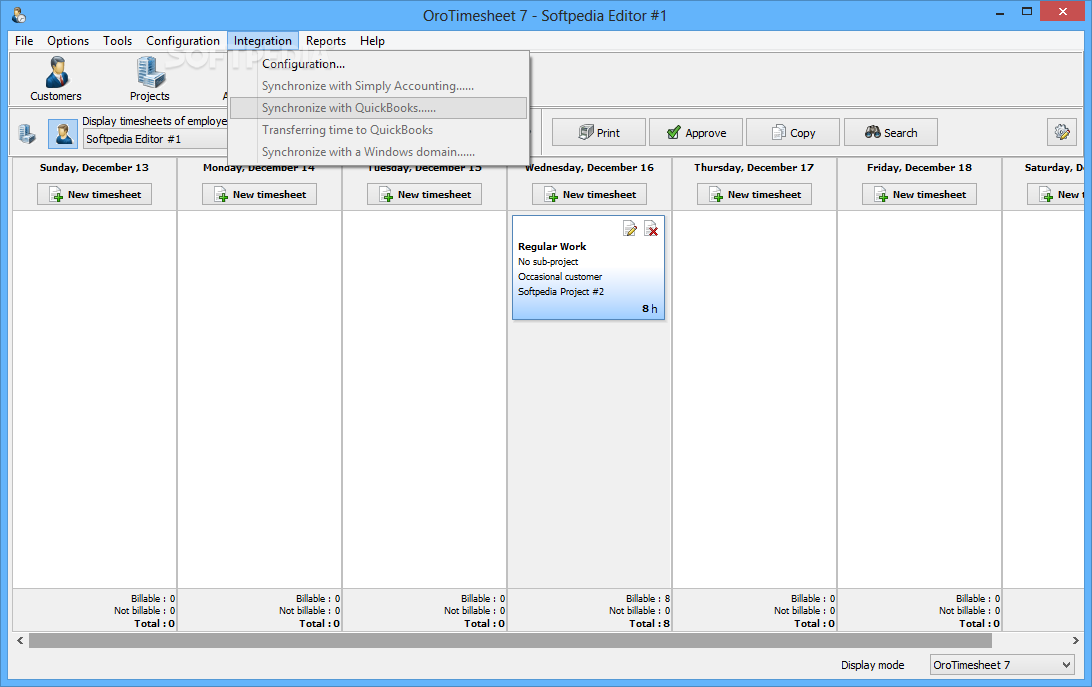Select Synchronize with Simply Accounting entry

pos(378,86)
